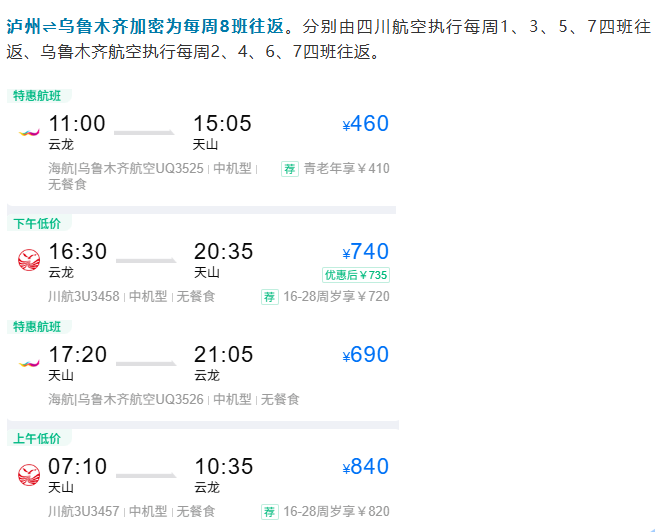Open flight details for 川航3U3458
The image size is (655, 532).
84,296
